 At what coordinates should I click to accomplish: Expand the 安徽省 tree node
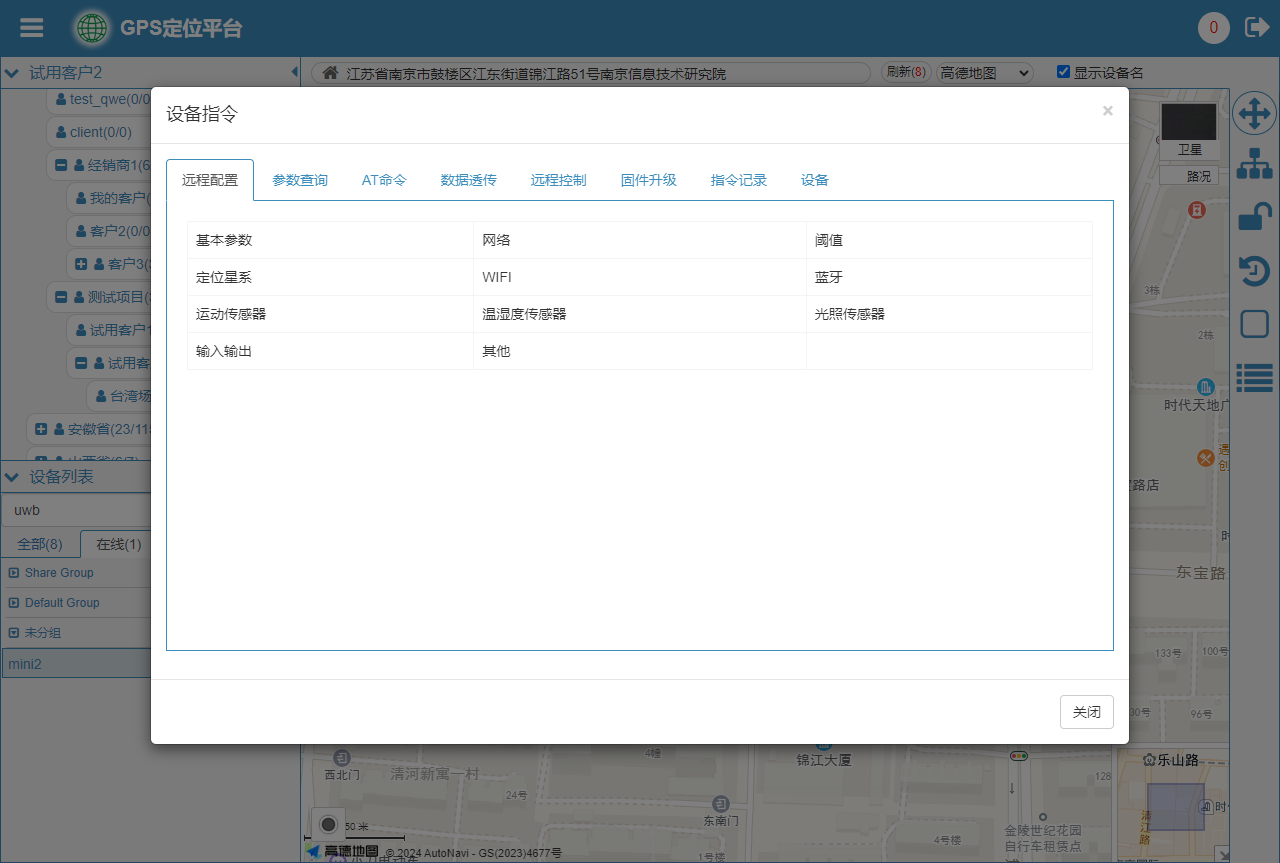click(41, 429)
